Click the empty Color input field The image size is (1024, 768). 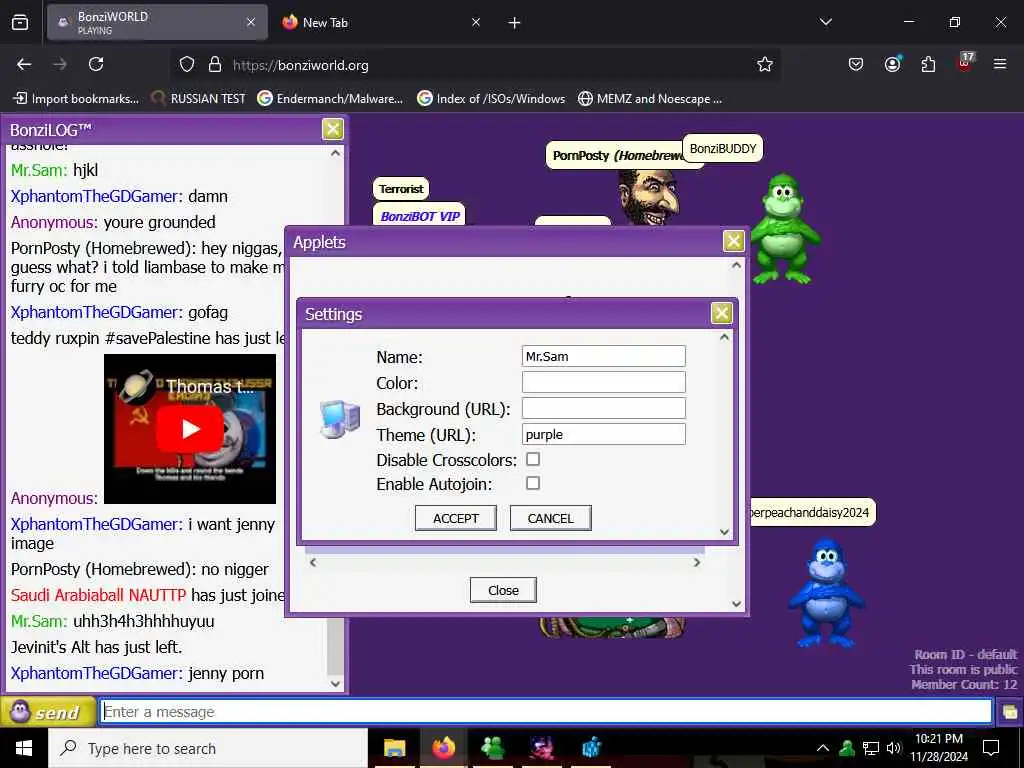603,382
